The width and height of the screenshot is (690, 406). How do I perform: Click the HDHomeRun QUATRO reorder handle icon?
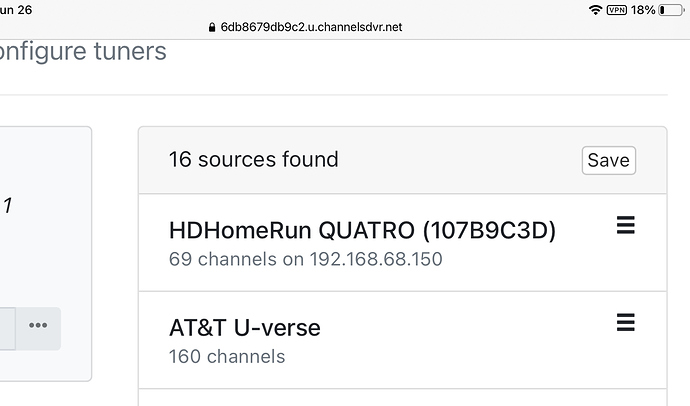(626, 226)
